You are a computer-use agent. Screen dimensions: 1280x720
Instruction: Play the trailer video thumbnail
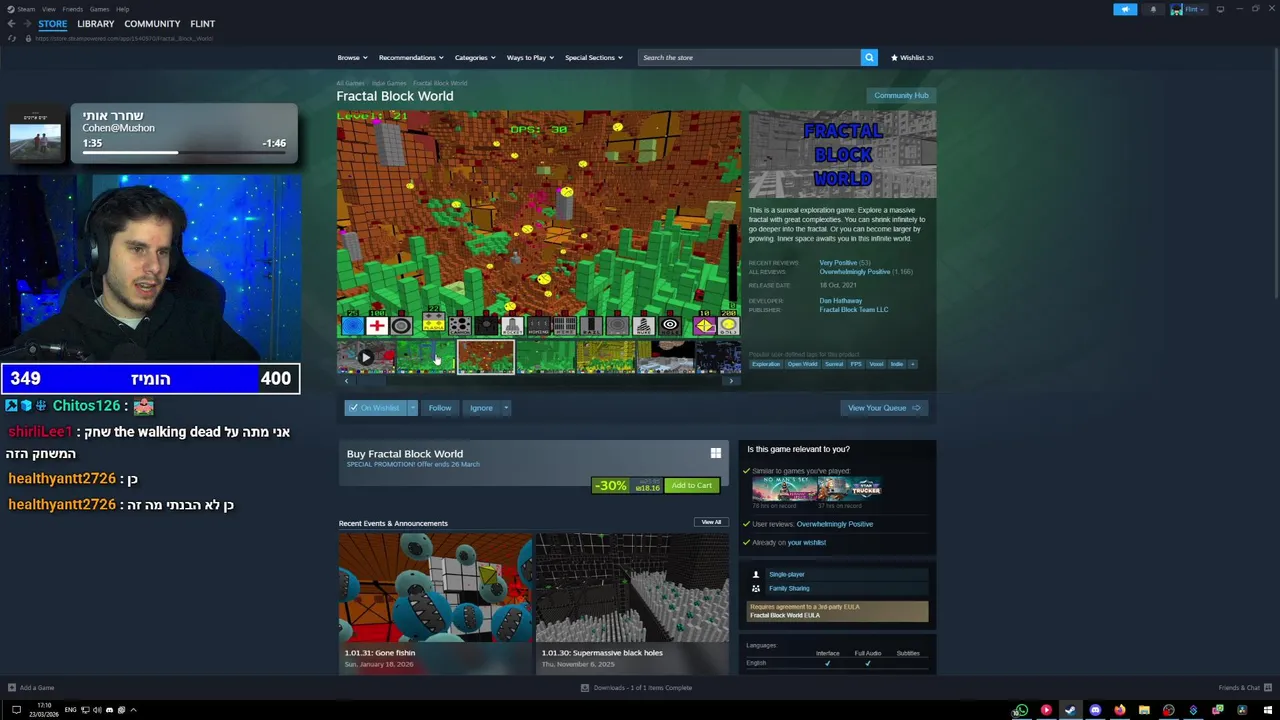[366, 357]
